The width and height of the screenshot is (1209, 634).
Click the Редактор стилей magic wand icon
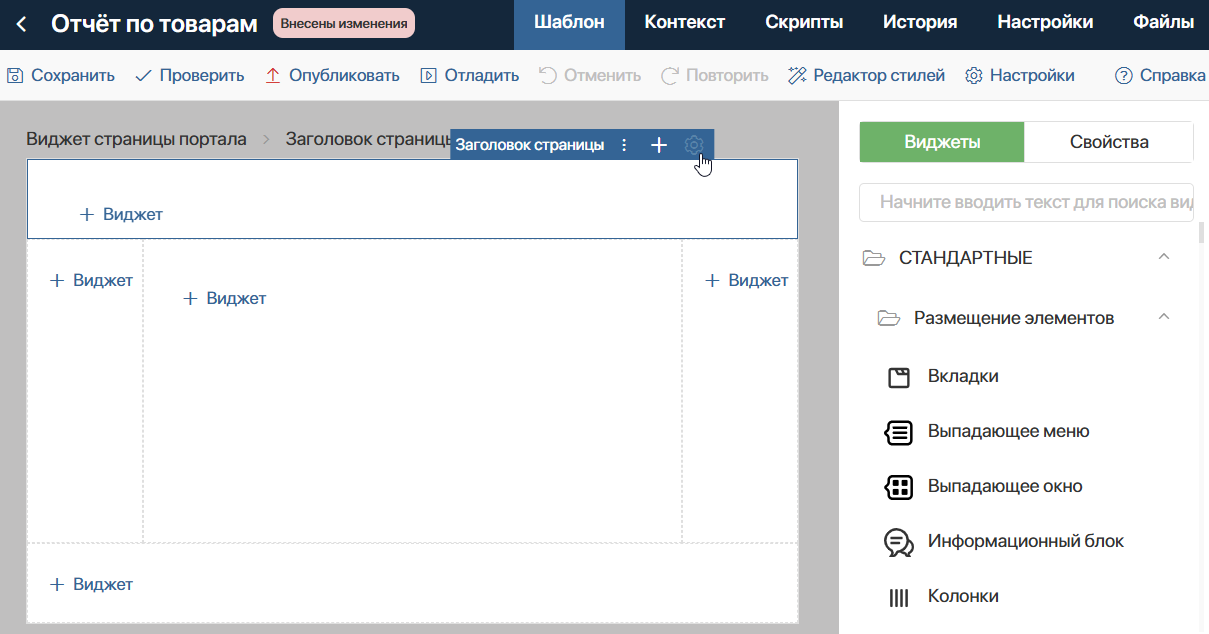point(797,75)
